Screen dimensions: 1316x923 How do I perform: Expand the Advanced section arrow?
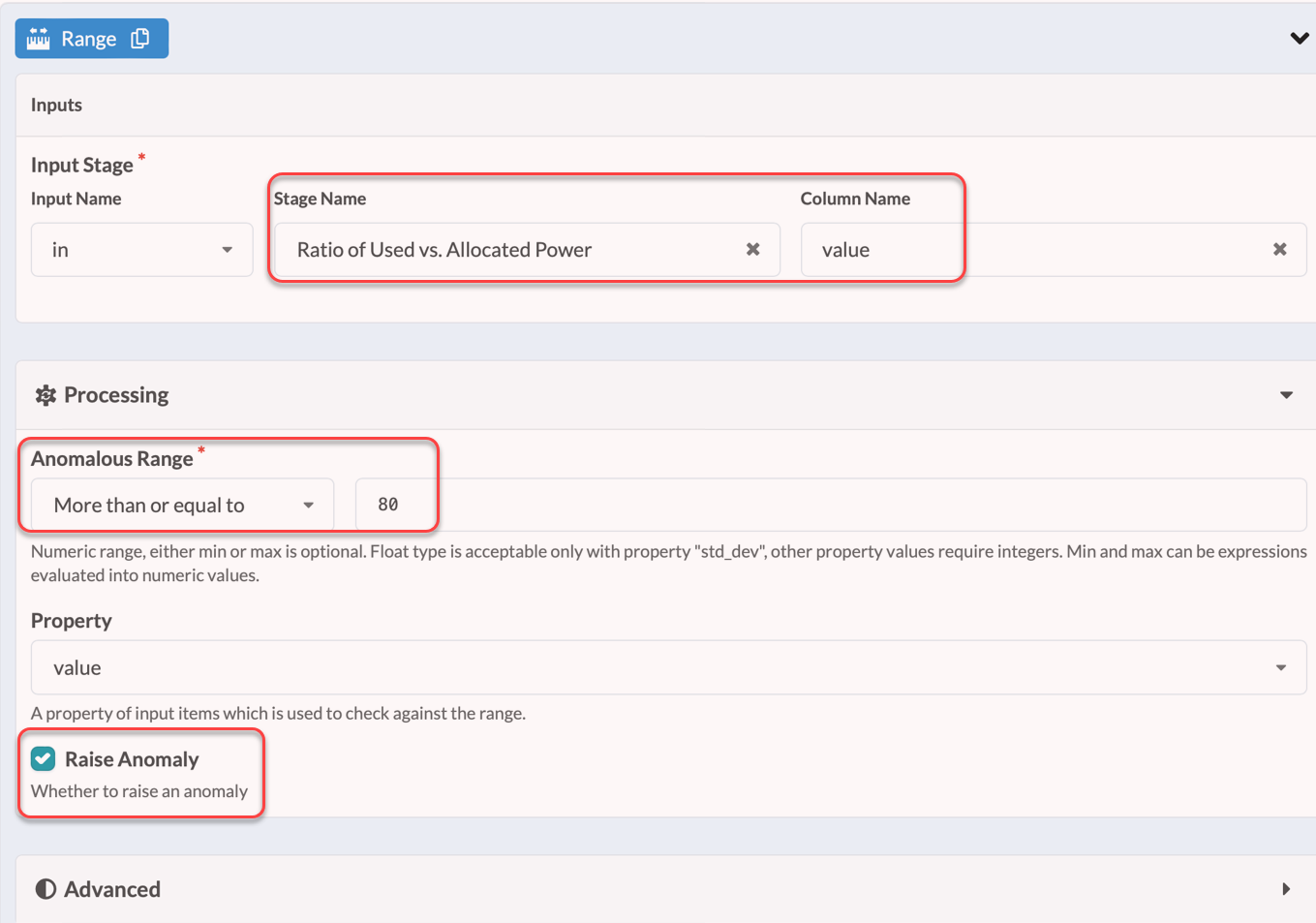1286,889
